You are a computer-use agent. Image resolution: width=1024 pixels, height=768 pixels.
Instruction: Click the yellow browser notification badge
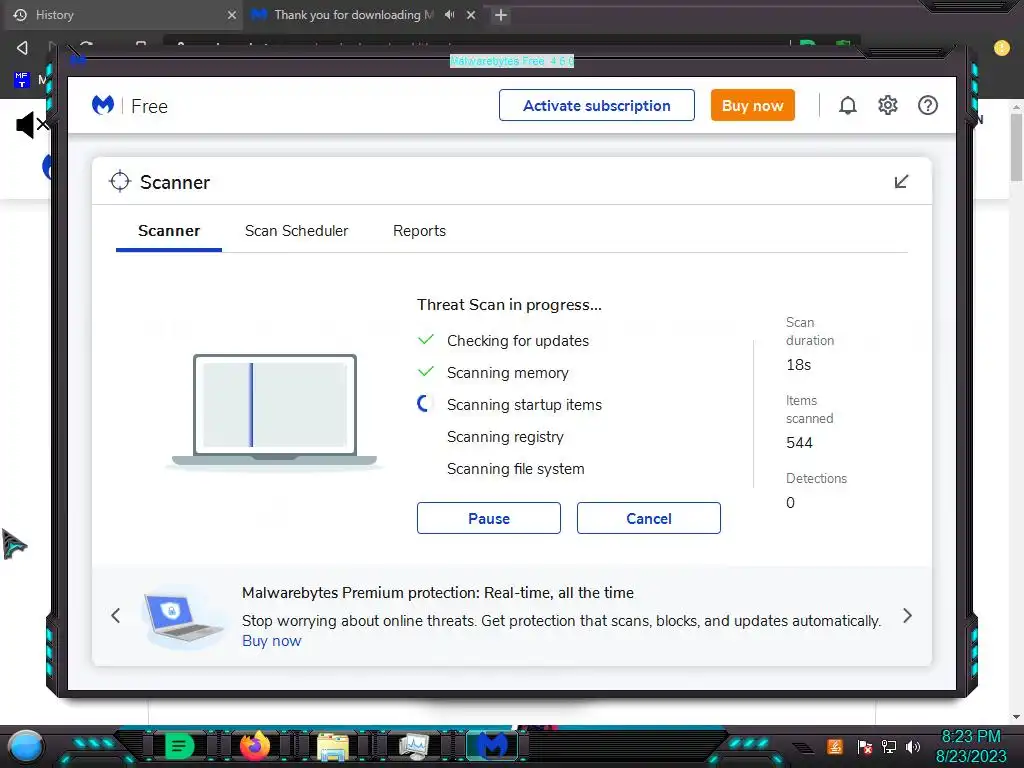[x=1001, y=48]
